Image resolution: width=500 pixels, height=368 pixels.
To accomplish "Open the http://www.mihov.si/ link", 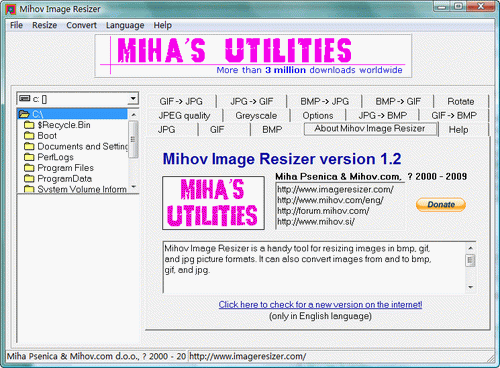I will (x=316, y=221).
